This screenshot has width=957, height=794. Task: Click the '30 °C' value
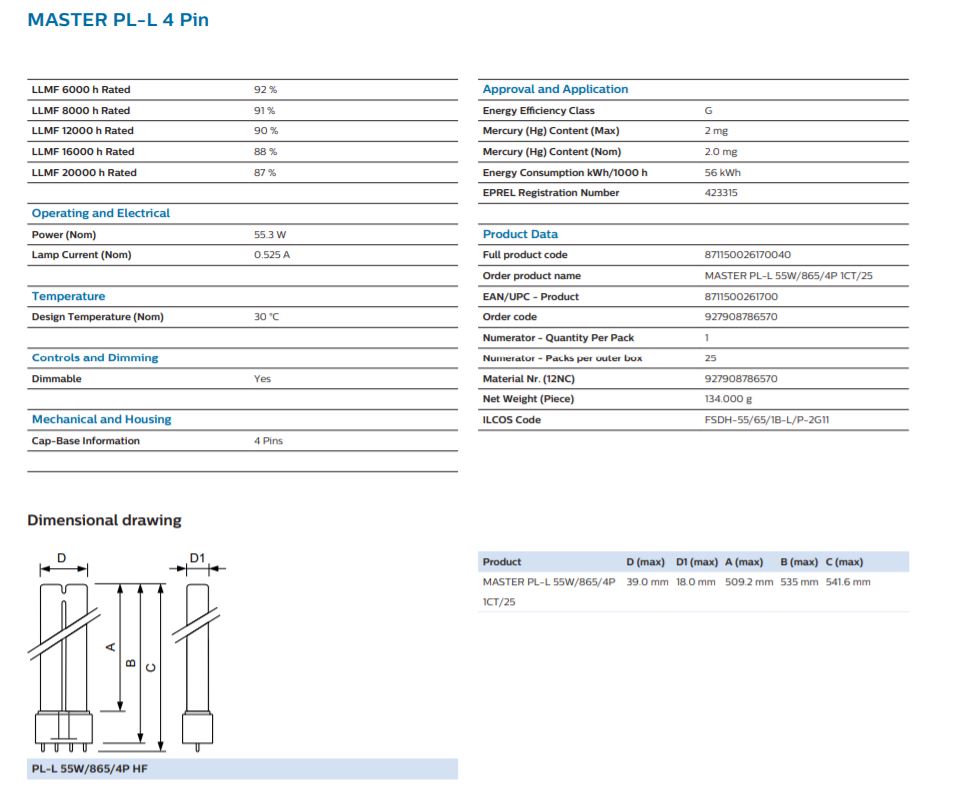tap(266, 317)
